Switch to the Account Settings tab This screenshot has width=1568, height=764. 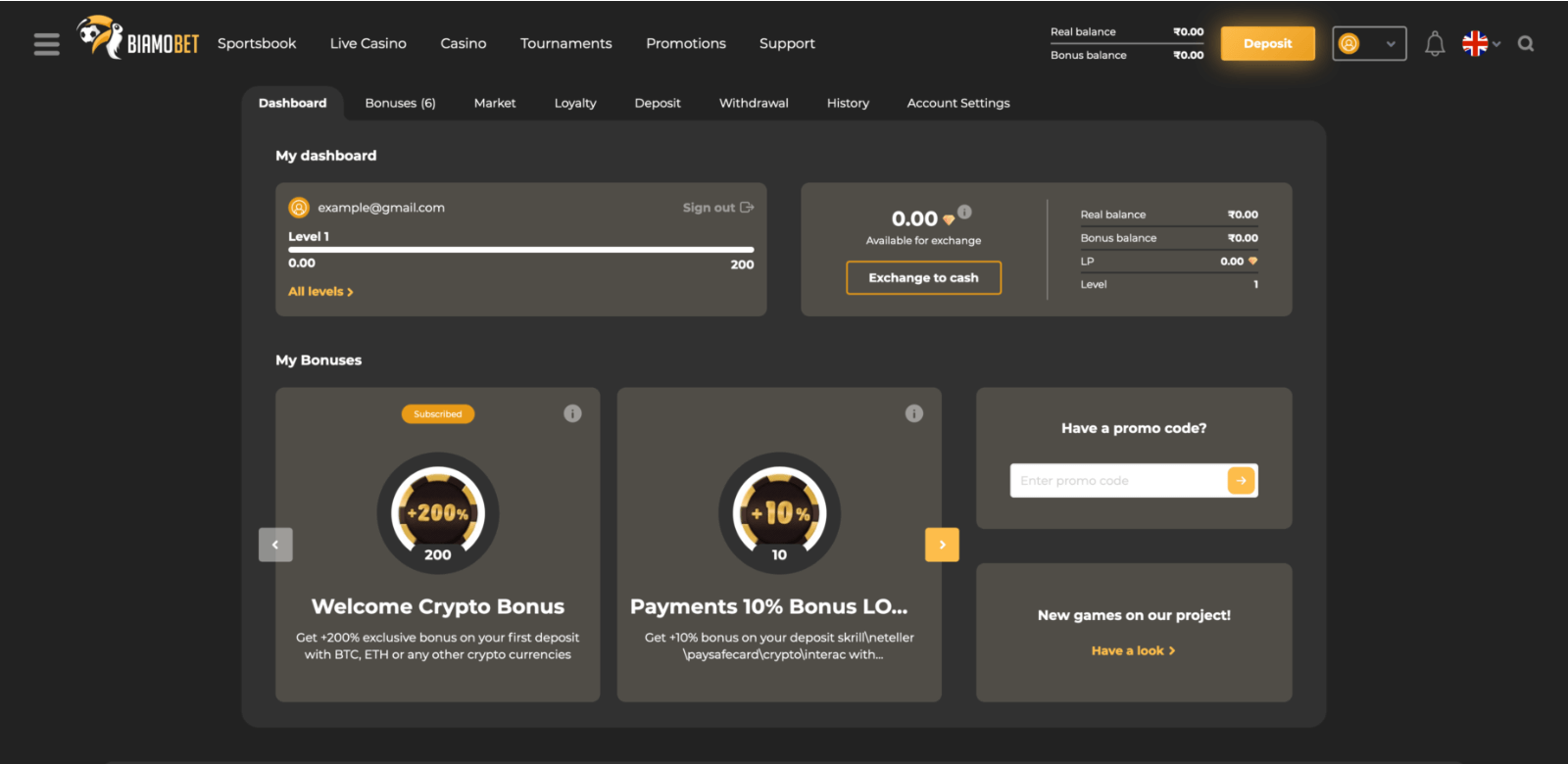coord(958,104)
